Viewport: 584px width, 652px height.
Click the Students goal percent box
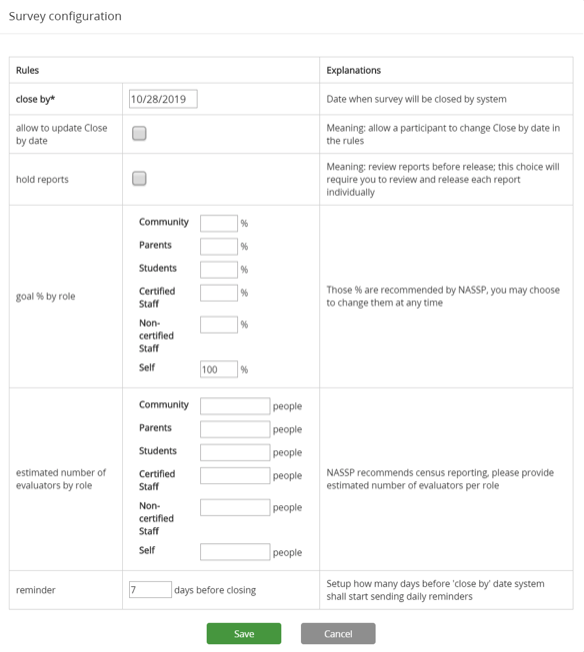click(219, 269)
